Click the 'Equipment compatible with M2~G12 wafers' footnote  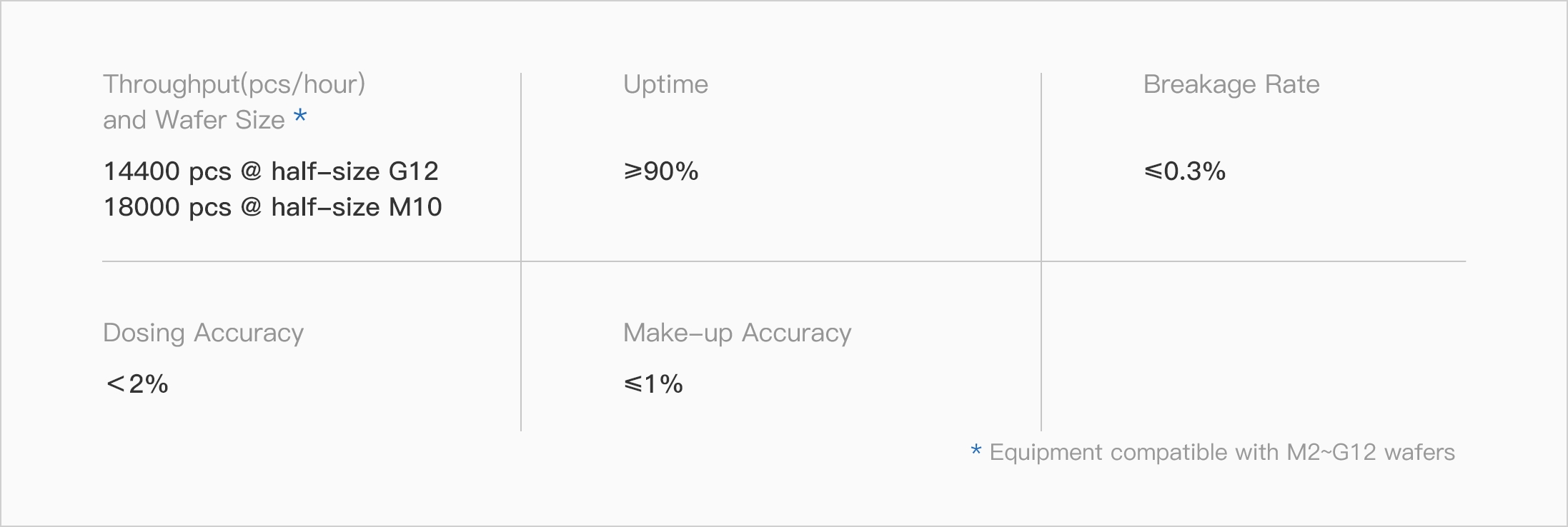click(1222, 452)
